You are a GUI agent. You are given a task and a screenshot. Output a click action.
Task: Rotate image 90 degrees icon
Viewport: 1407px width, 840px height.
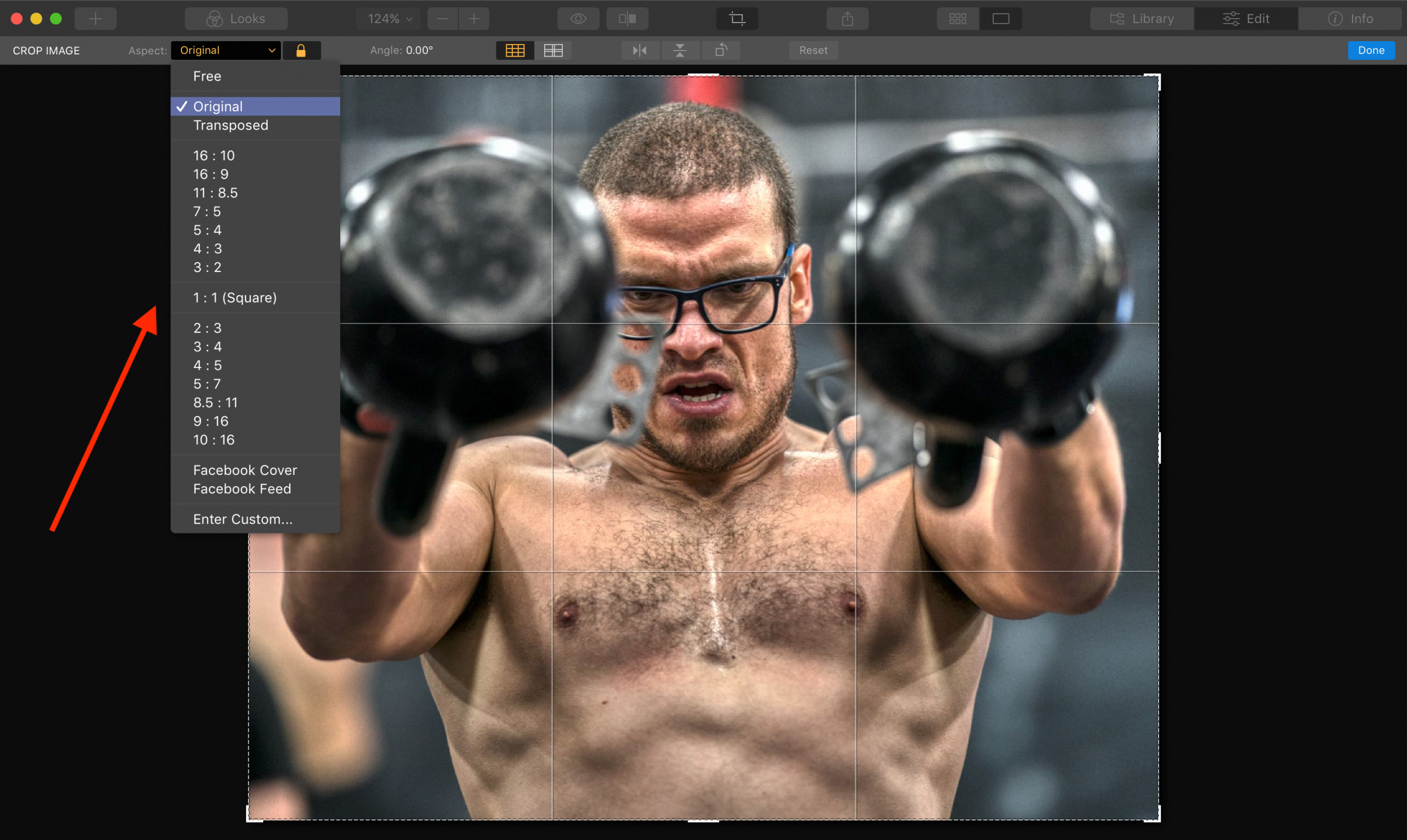720,51
